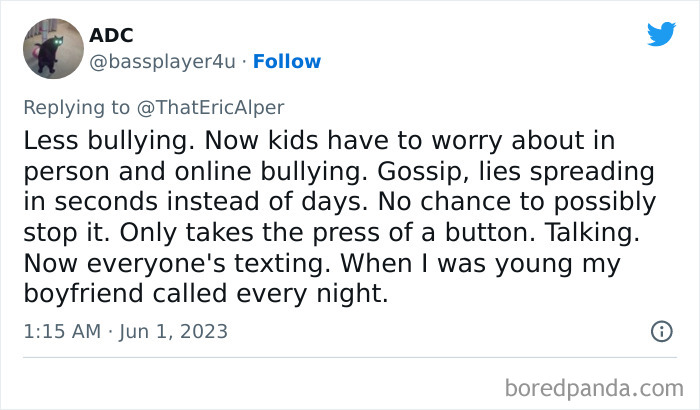Open the tweet info circle icon
Screen dimensions: 700x410
click(x=661, y=331)
